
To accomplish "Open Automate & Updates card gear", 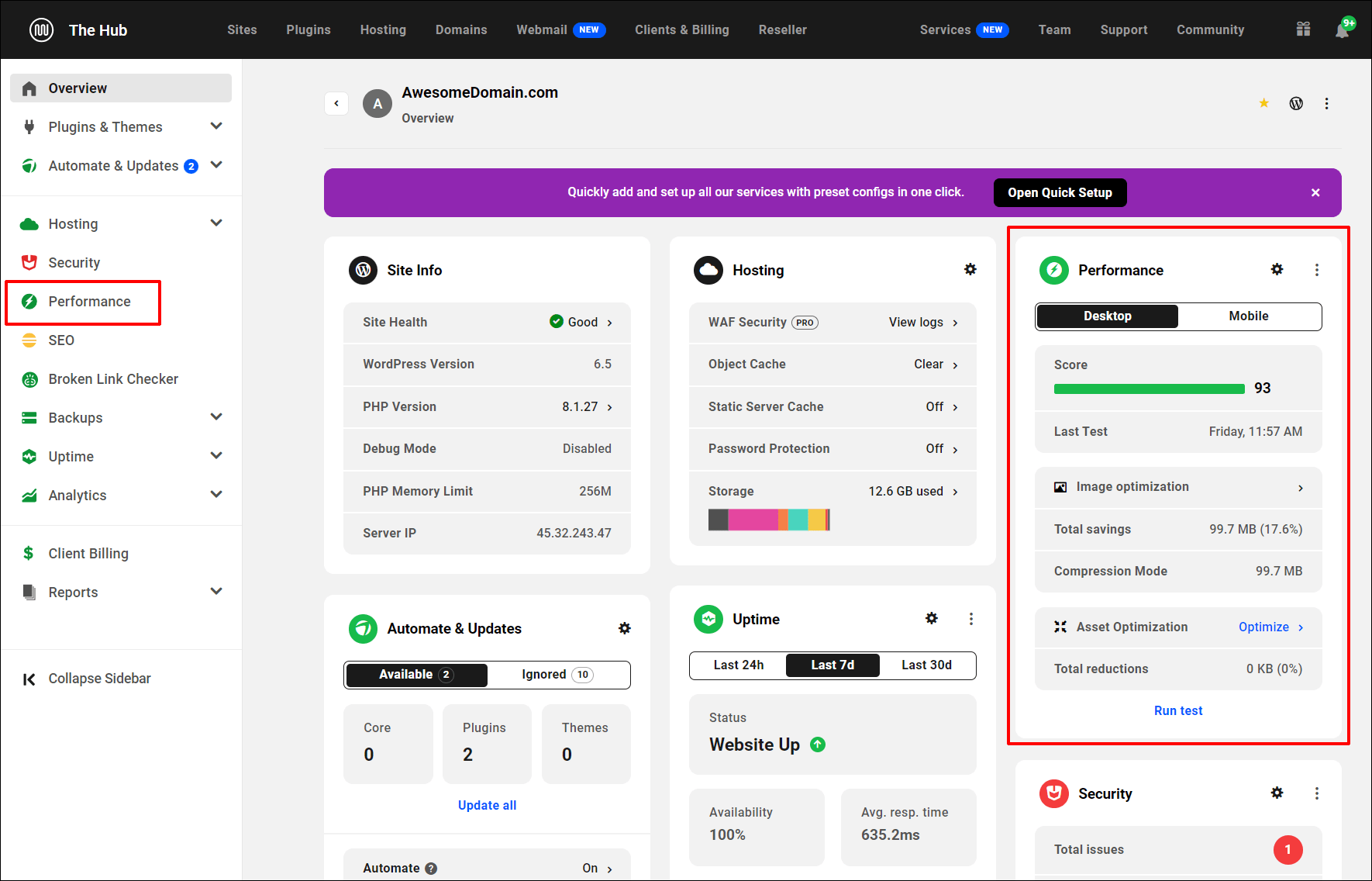I will point(624,628).
